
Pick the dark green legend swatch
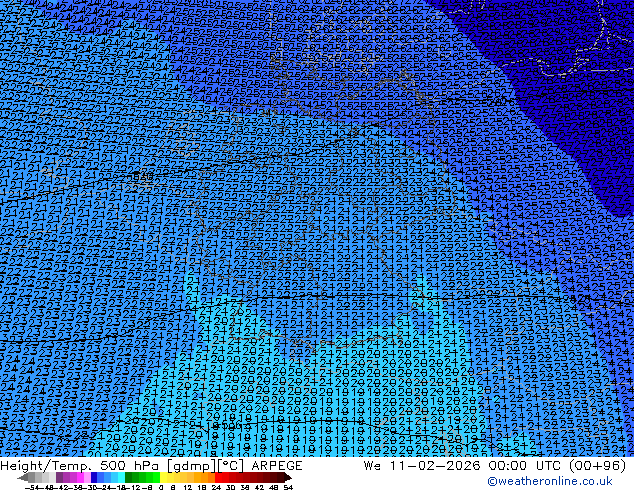[x=128, y=477]
